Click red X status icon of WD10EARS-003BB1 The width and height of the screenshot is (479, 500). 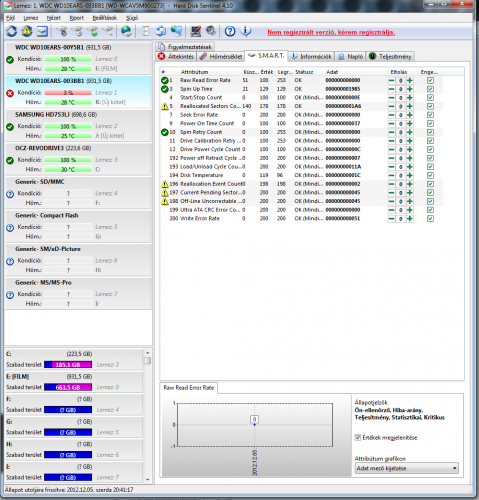point(10,93)
